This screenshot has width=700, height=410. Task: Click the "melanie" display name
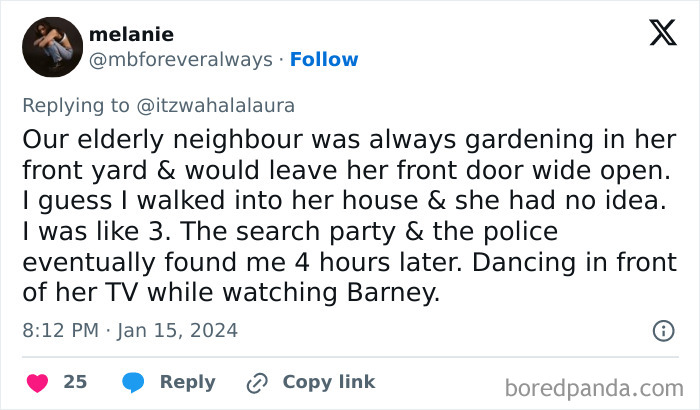point(131,35)
